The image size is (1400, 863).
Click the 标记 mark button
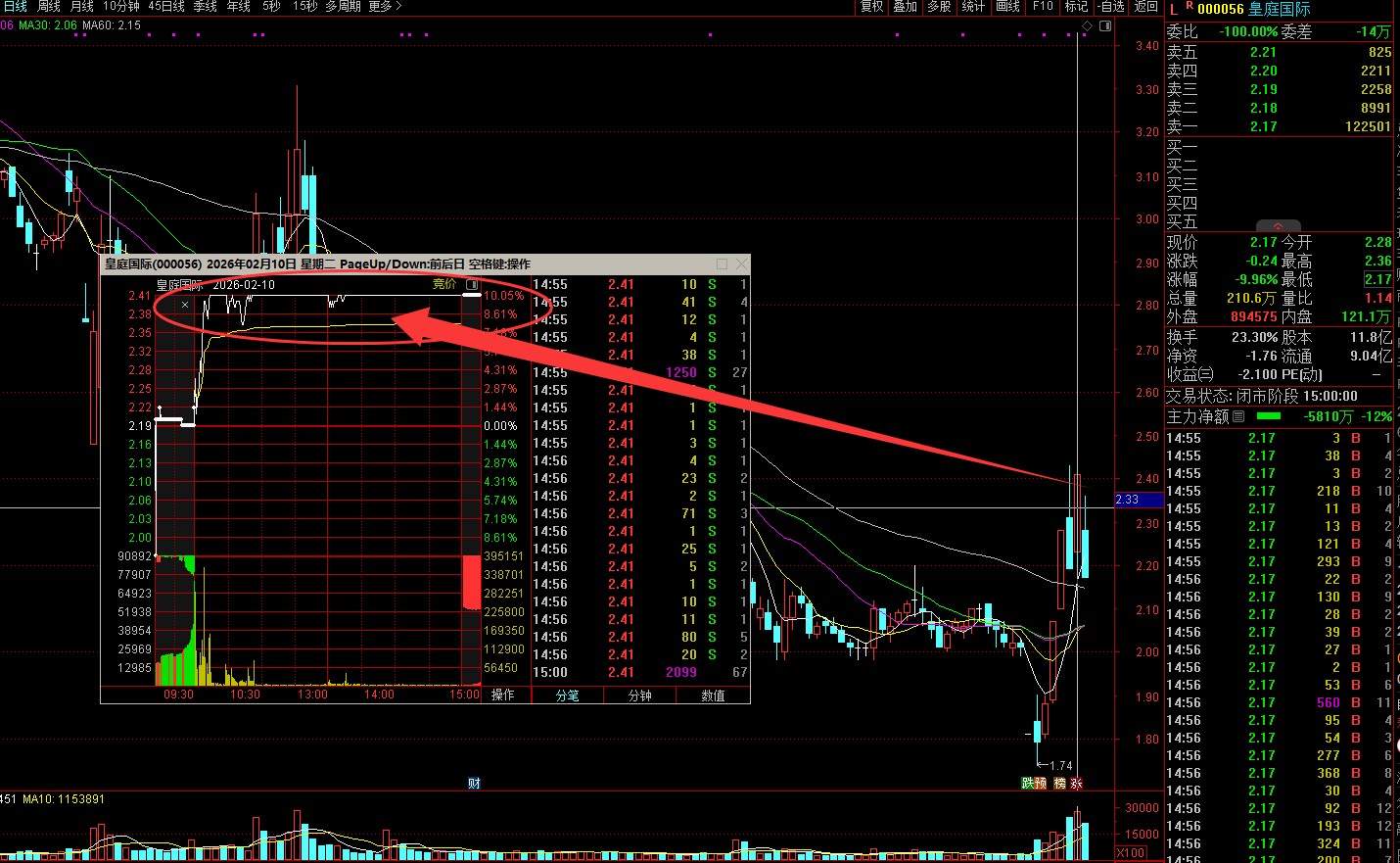pos(1076,6)
